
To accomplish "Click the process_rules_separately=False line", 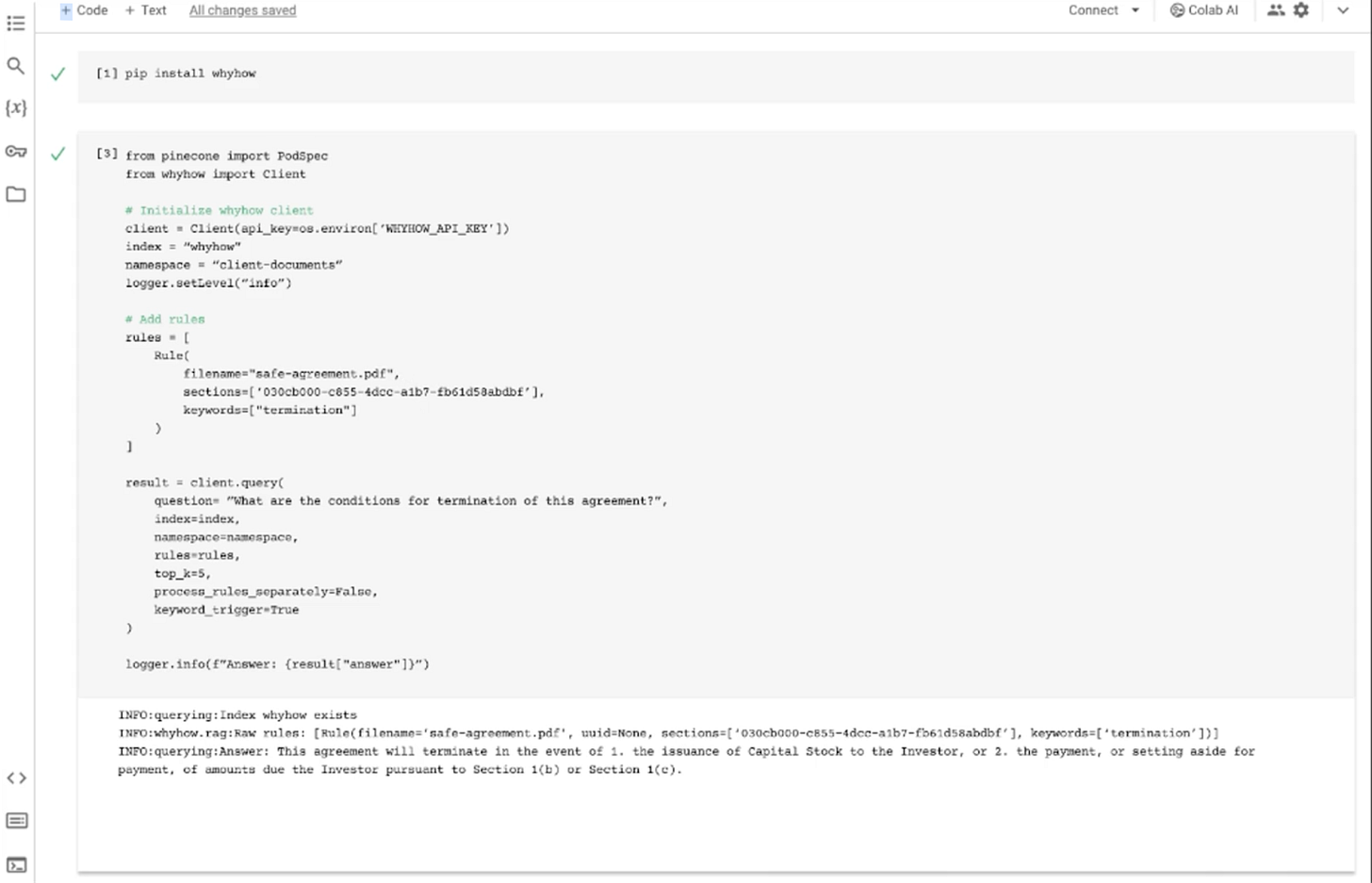I will (266, 592).
